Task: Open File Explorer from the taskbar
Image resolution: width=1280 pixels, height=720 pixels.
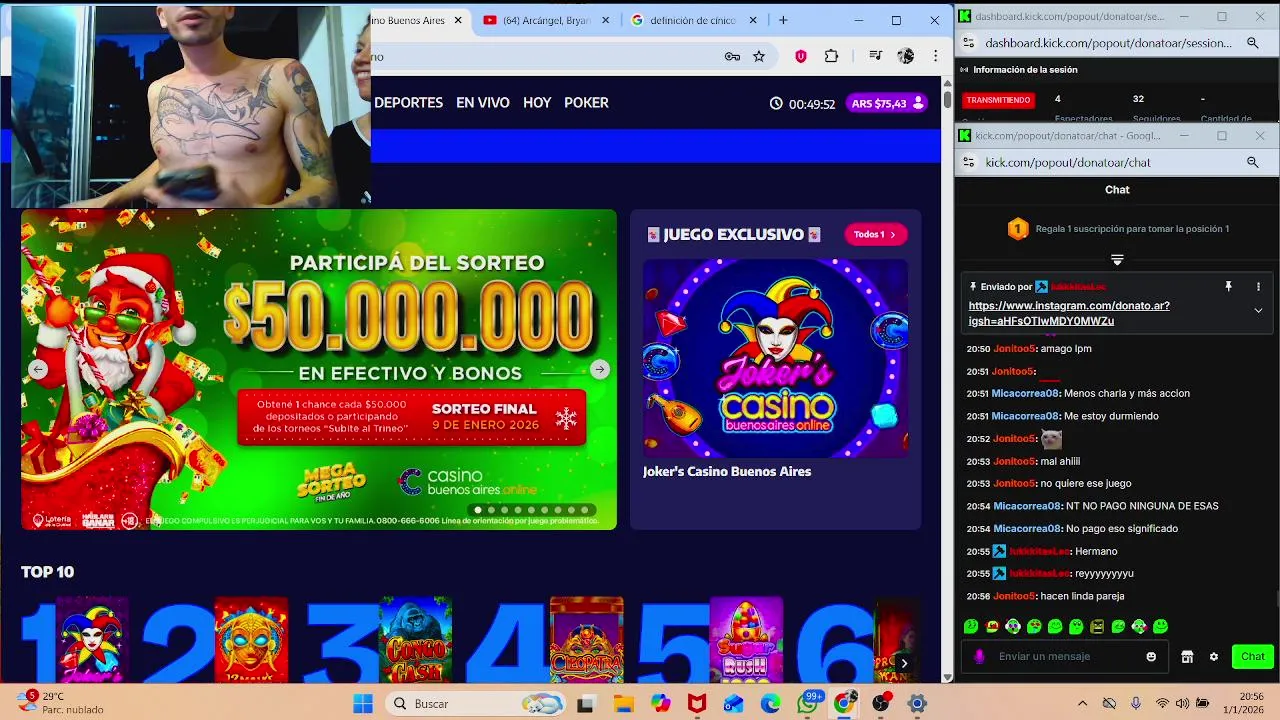Action: pos(623,703)
